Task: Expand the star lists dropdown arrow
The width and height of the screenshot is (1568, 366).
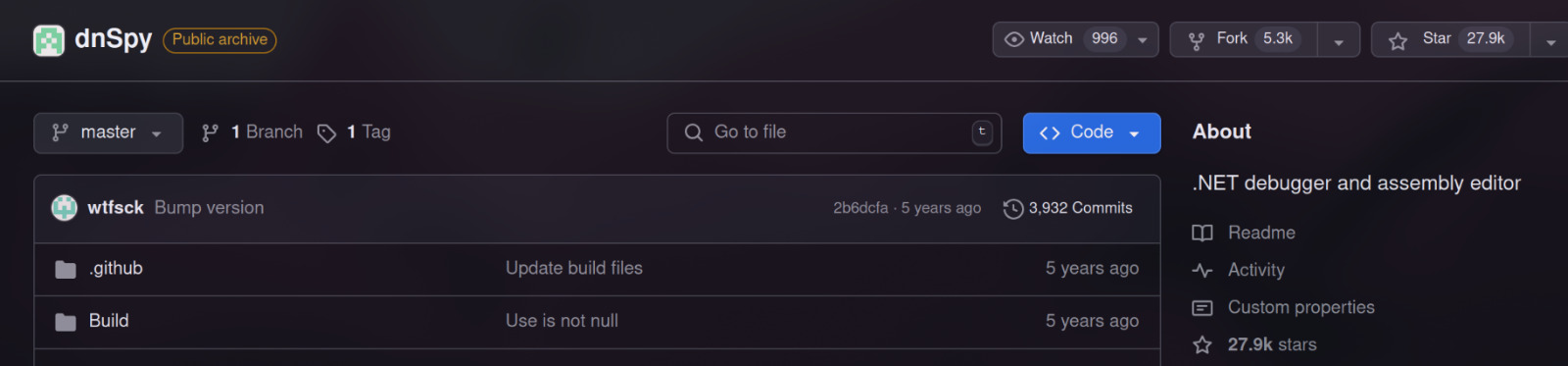Action: click(1550, 40)
